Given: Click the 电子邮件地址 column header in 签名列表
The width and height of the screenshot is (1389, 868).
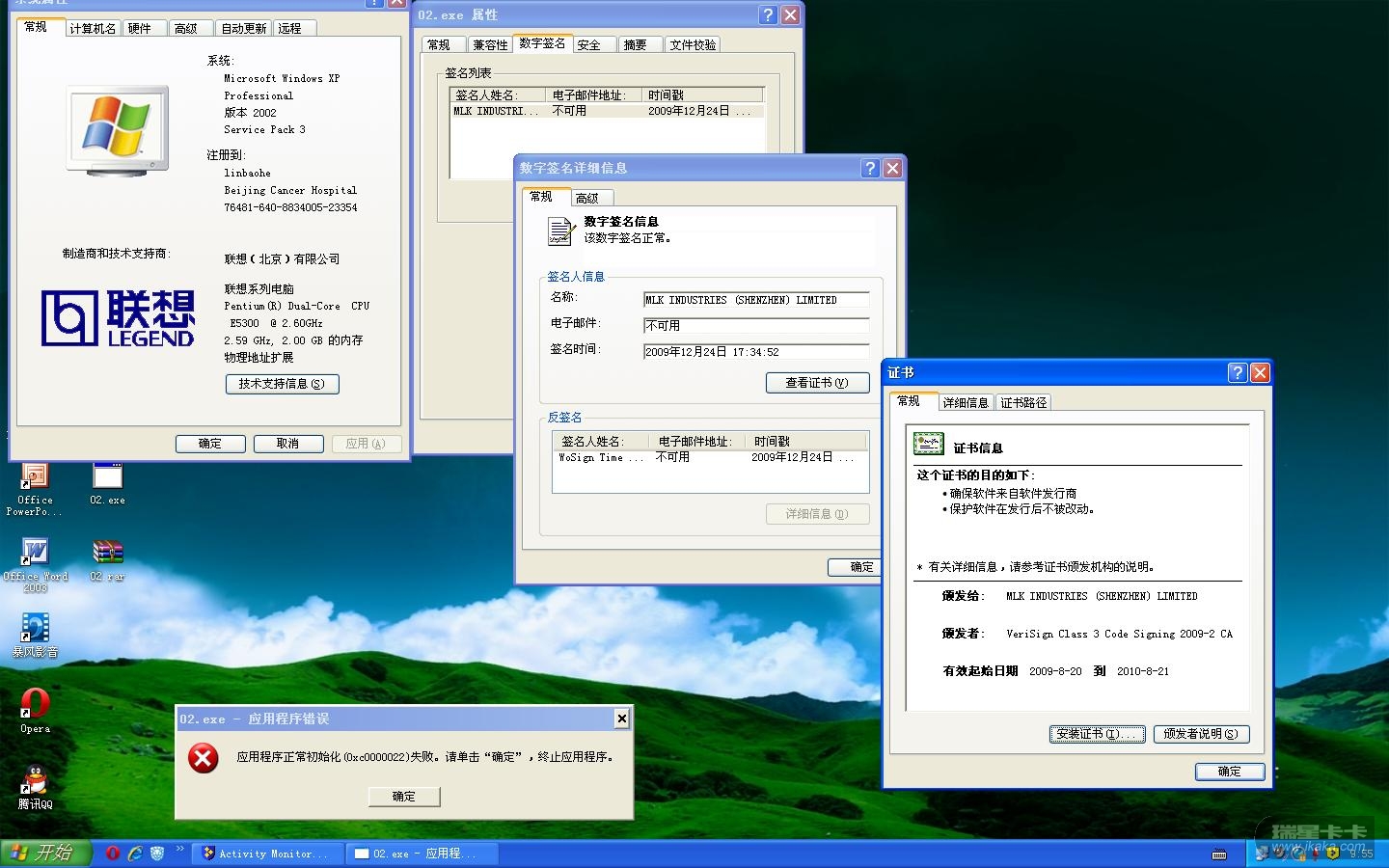Looking at the screenshot, I should click(x=594, y=95).
